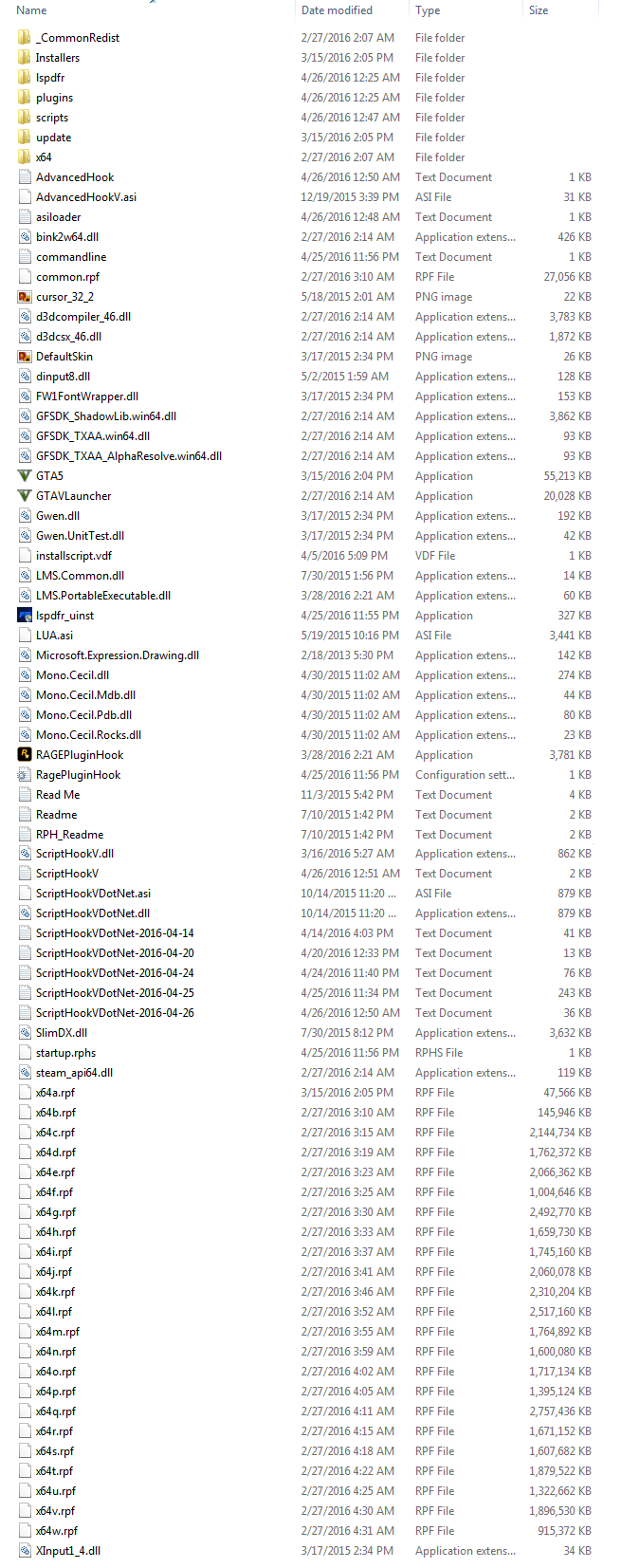Click the Installers folder icon

click(x=25, y=58)
